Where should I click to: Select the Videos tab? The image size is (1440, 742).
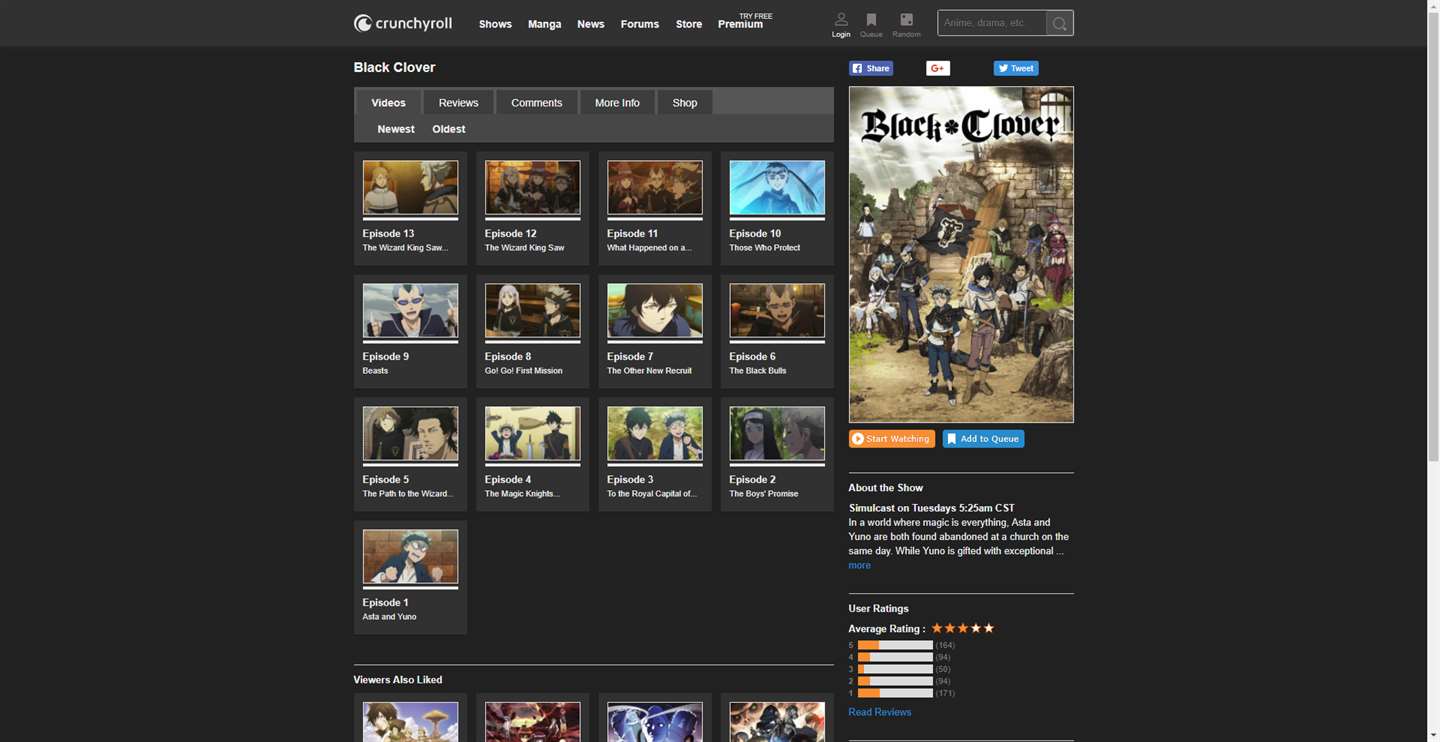388,102
